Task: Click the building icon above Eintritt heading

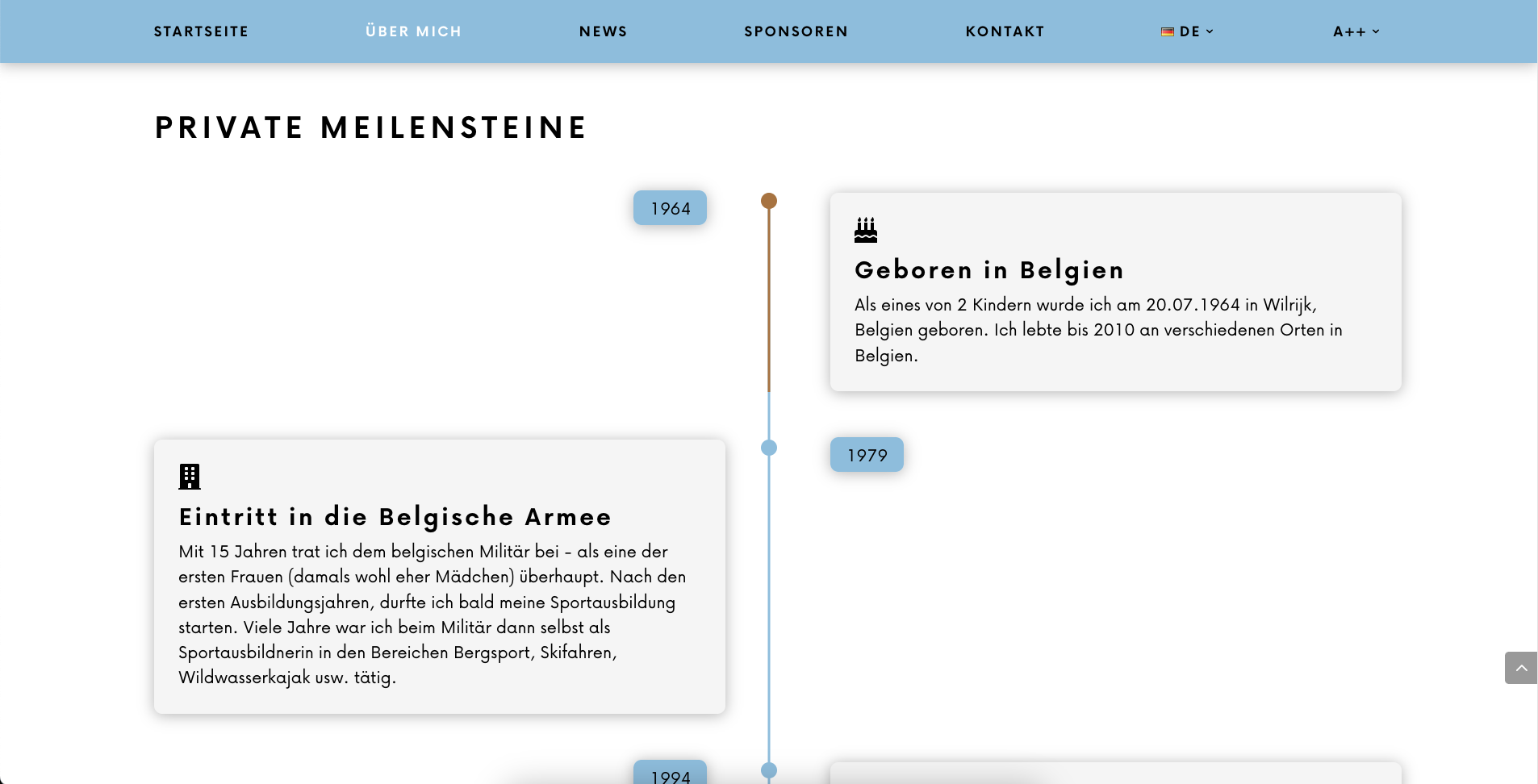Action: click(190, 477)
